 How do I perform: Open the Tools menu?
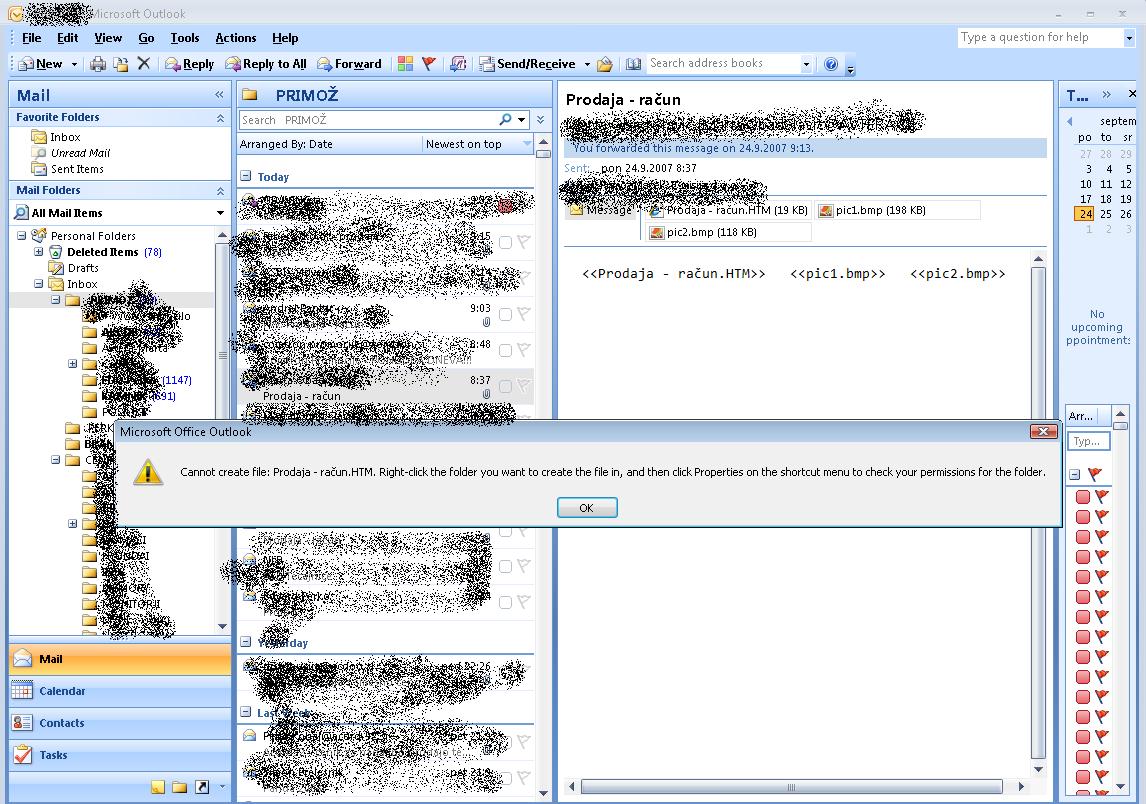coord(185,38)
